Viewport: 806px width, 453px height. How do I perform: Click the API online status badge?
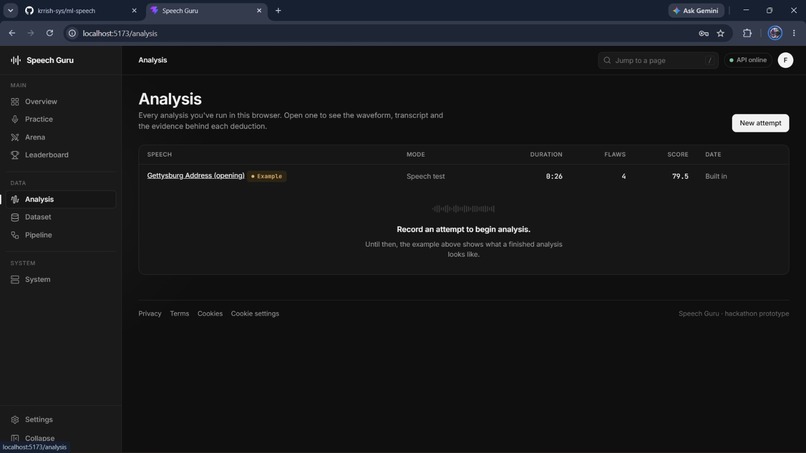747,60
